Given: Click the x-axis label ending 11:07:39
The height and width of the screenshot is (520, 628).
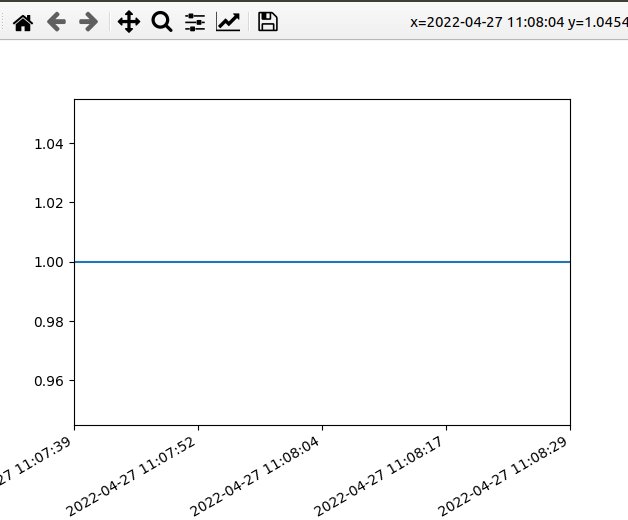Looking at the screenshot, I should pyautogui.click(x=35, y=461).
